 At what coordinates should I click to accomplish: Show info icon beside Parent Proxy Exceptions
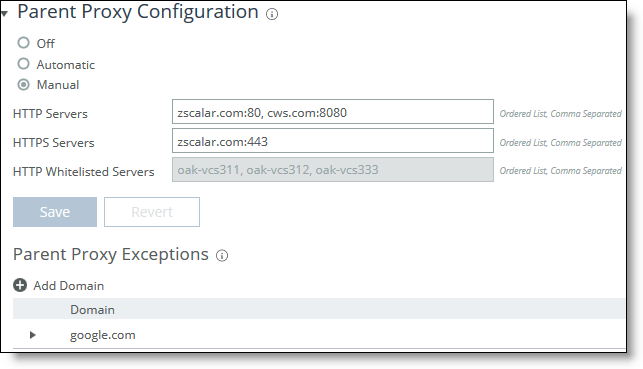click(x=222, y=256)
